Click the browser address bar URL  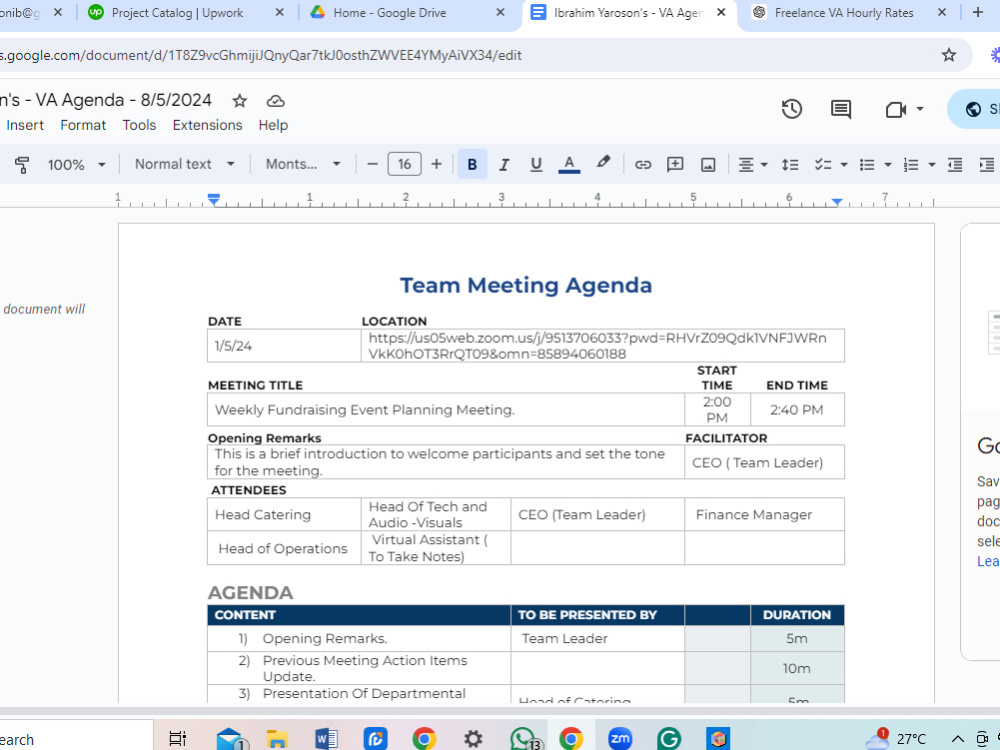[261, 55]
